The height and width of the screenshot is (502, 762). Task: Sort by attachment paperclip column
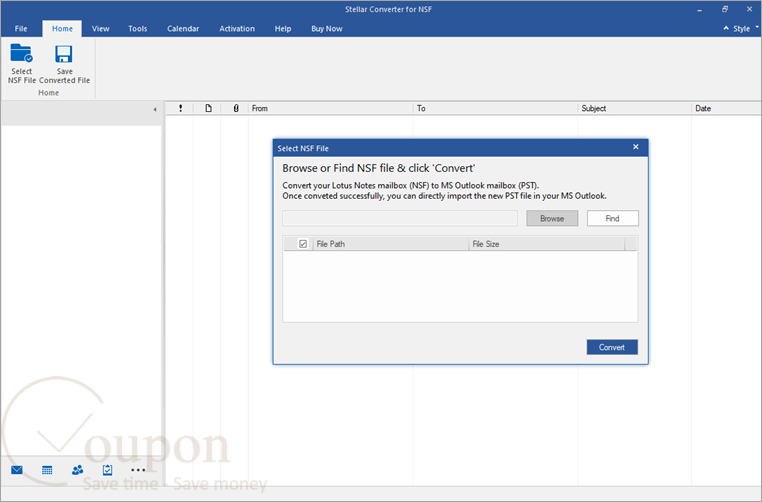236,108
